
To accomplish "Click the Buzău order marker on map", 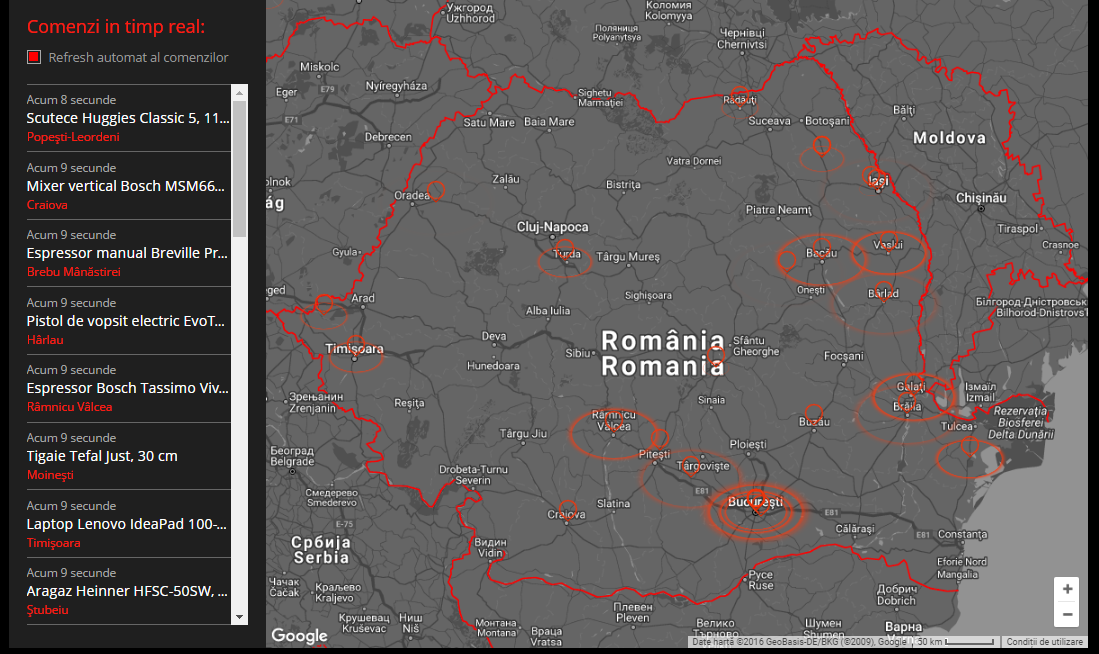I will click(x=813, y=414).
